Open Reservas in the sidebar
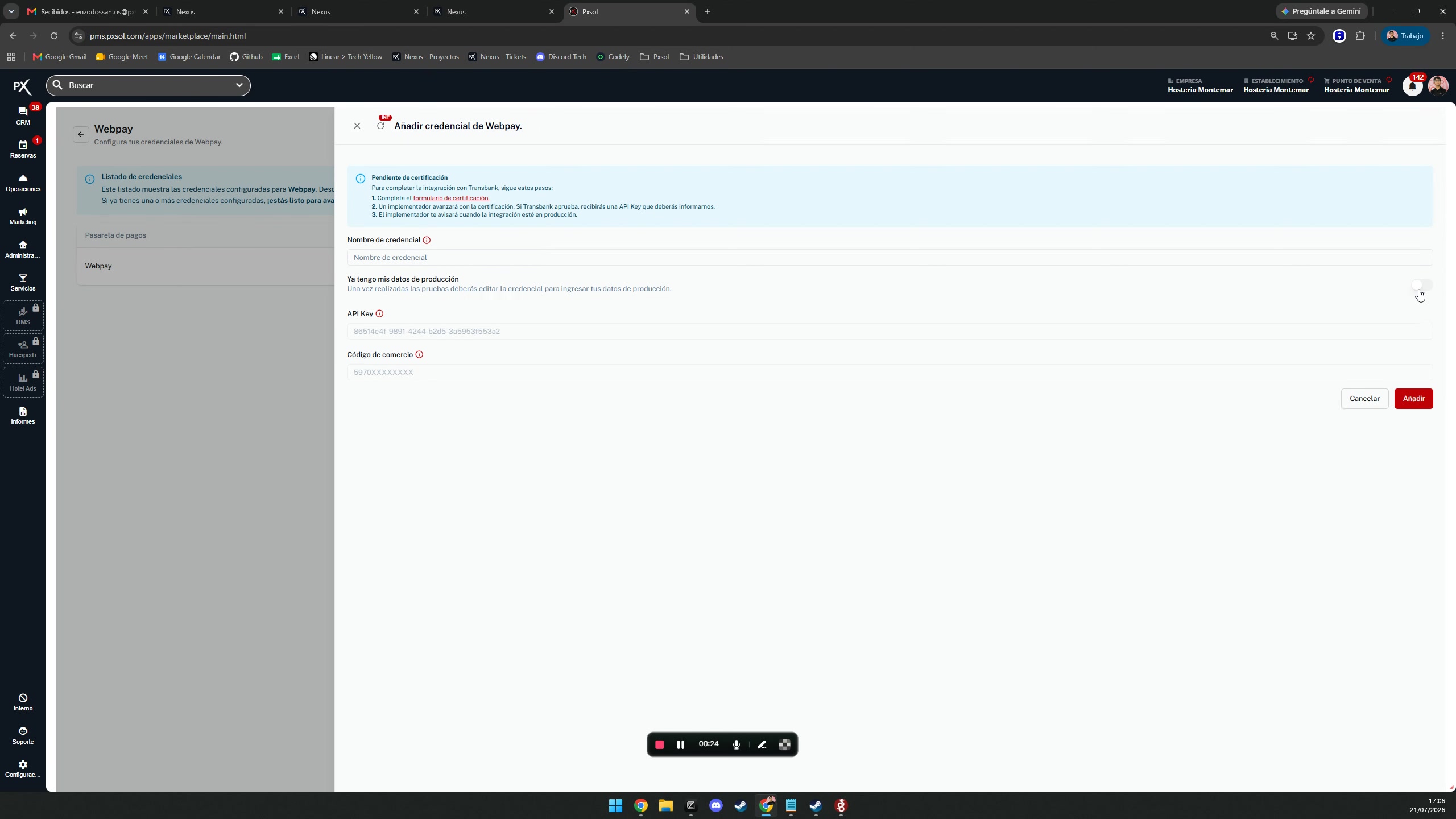The height and width of the screenshot is (819, 1456). pos(23,149)
